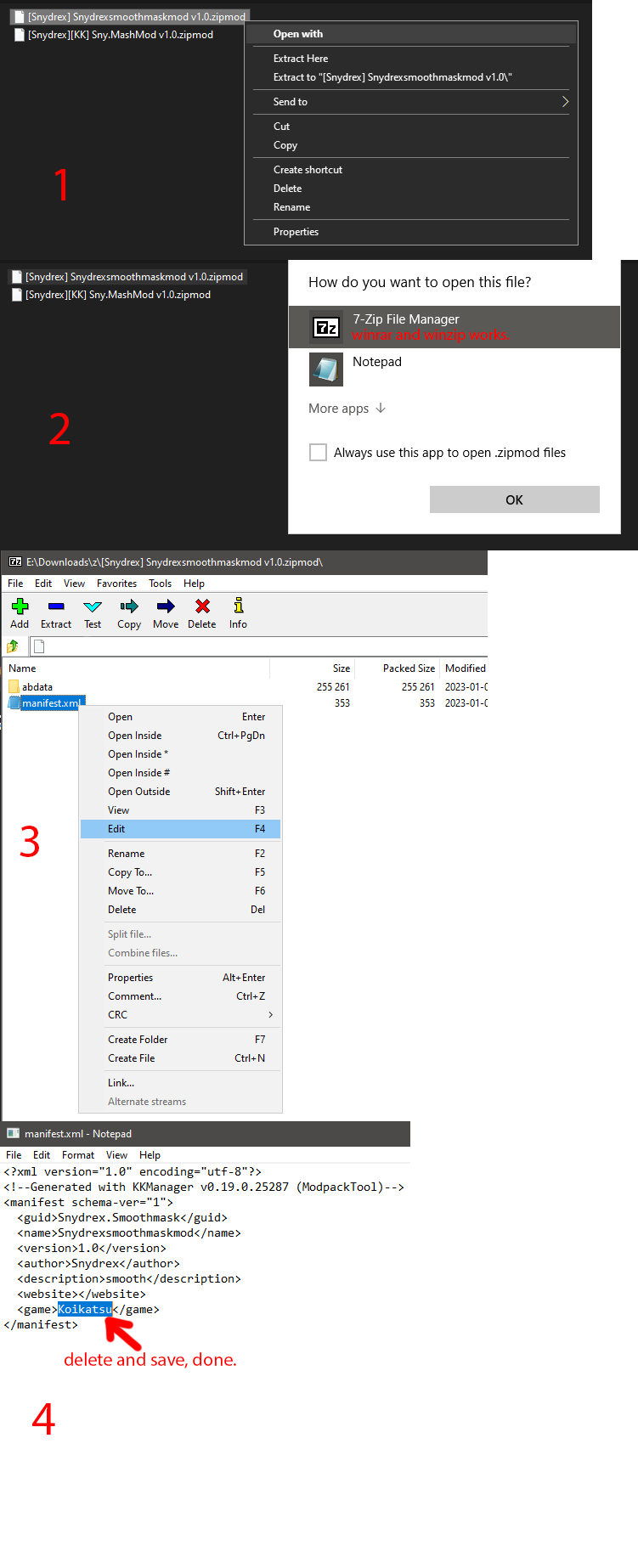Choose Open Outside in 7-Zip menu
The width and height of the screenshot is (638, 1568).
[180, 792]
